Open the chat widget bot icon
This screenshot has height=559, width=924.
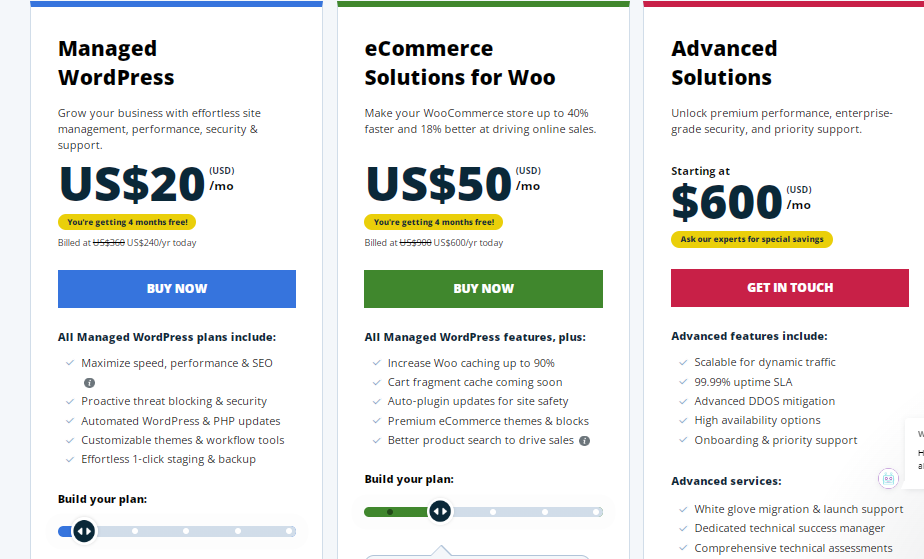click(x=888, y=478)
